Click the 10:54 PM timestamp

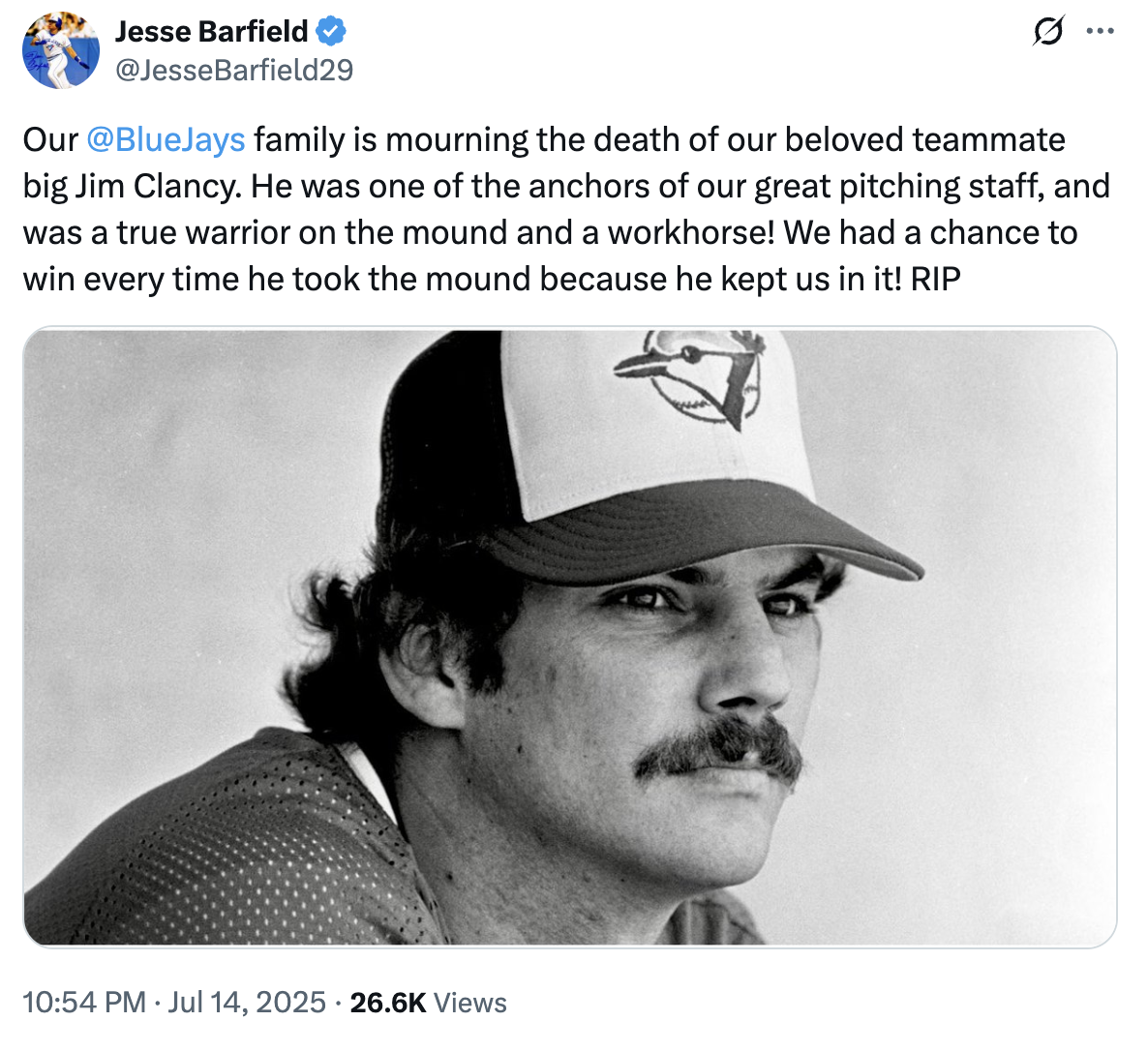[x=84, y=1003]
